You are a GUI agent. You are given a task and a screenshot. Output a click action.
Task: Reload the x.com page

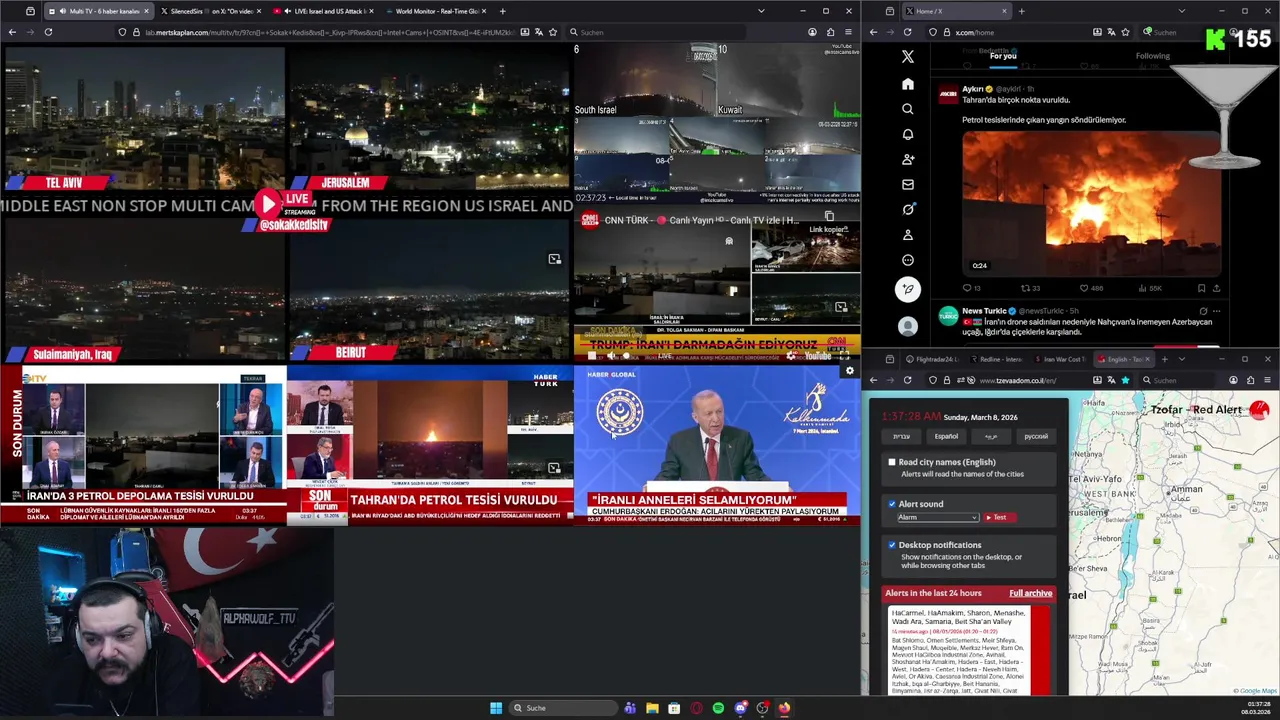(907, 32)
